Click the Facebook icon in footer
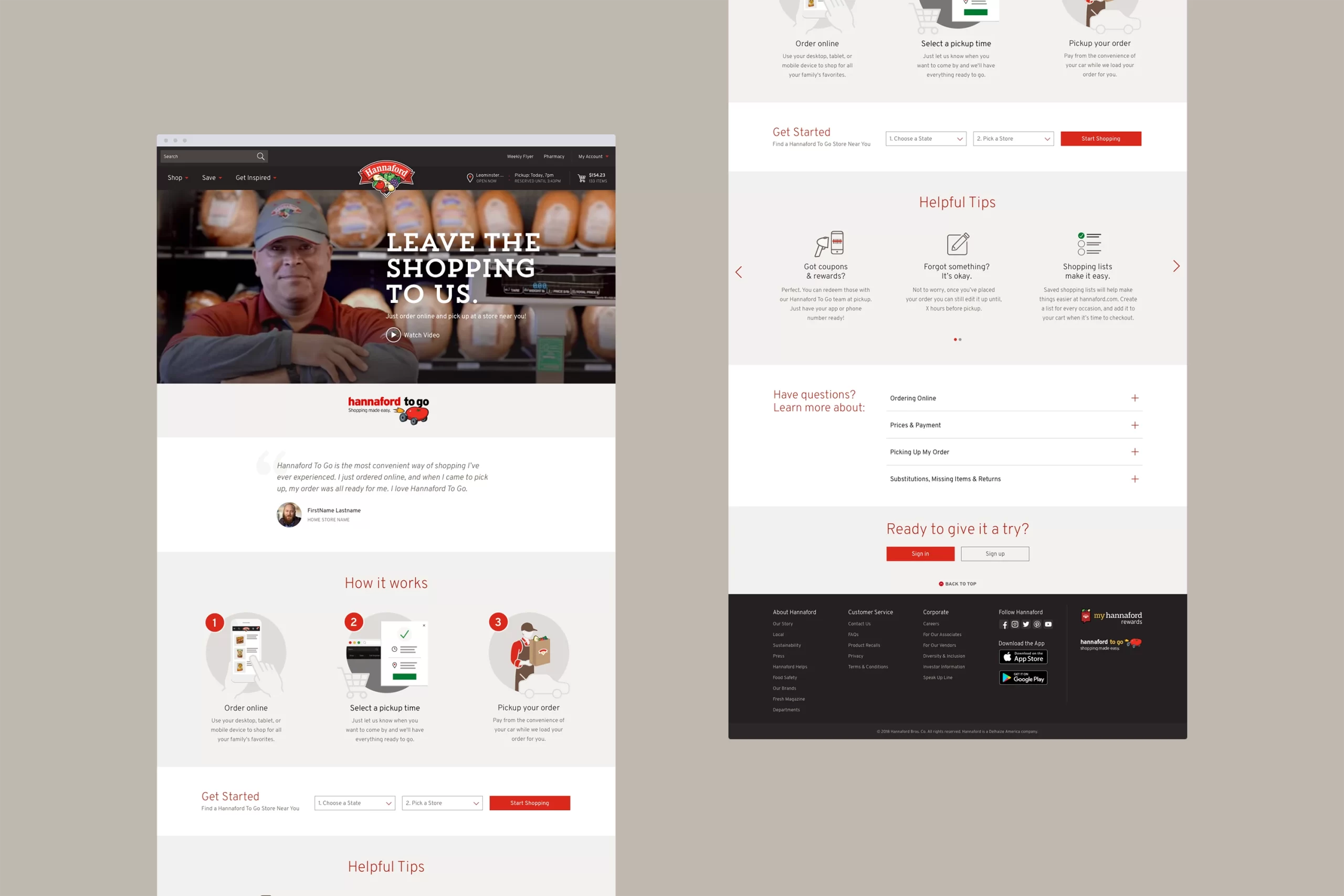Viewport: 1344px width, 896px height. pyautogui.click(x=1004, y=624)
